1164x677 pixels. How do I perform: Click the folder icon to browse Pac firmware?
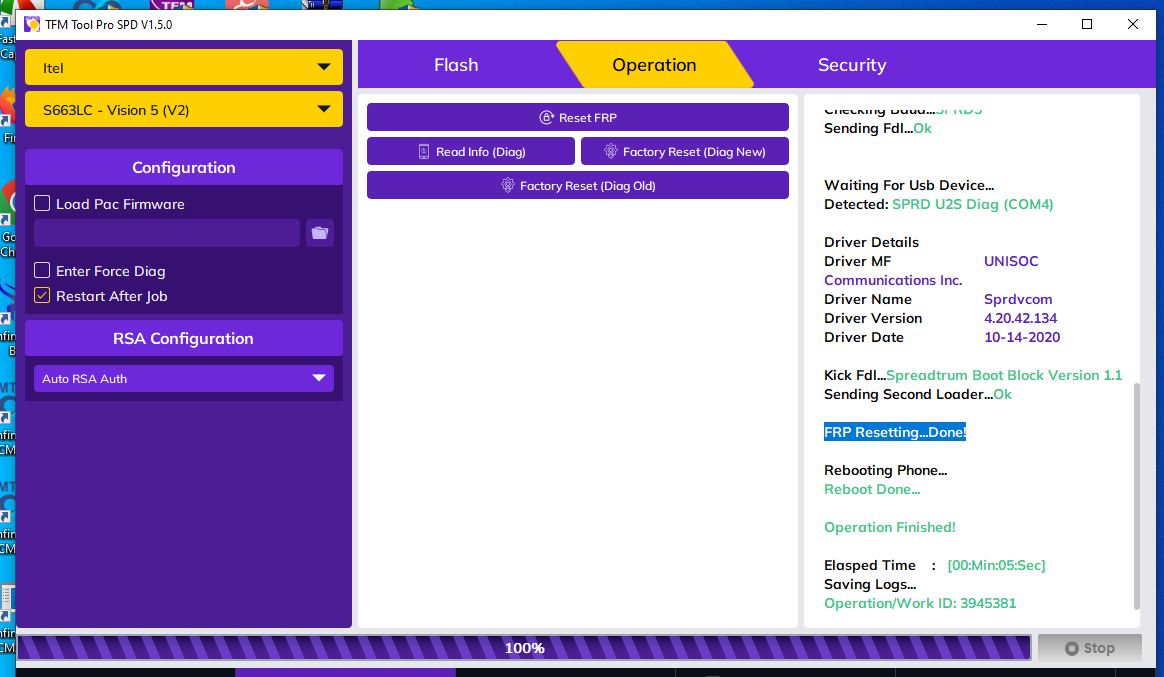[319, 233]
